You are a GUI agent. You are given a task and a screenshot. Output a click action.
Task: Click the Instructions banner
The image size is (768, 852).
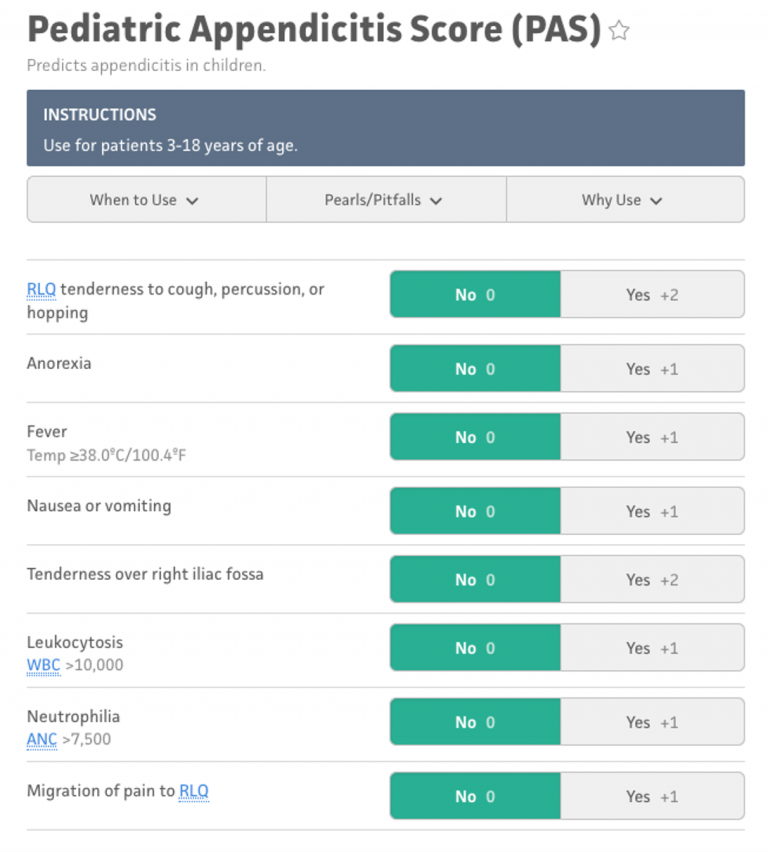tap(385, 129)
